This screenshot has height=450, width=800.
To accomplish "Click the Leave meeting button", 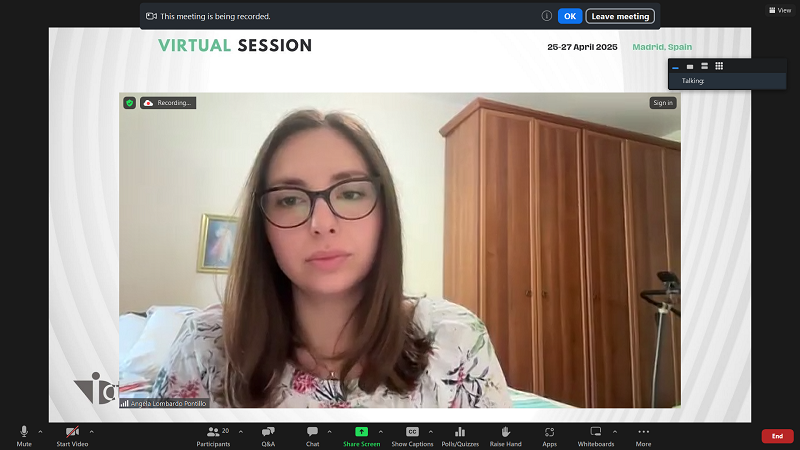I will click(x=620, y=16).
